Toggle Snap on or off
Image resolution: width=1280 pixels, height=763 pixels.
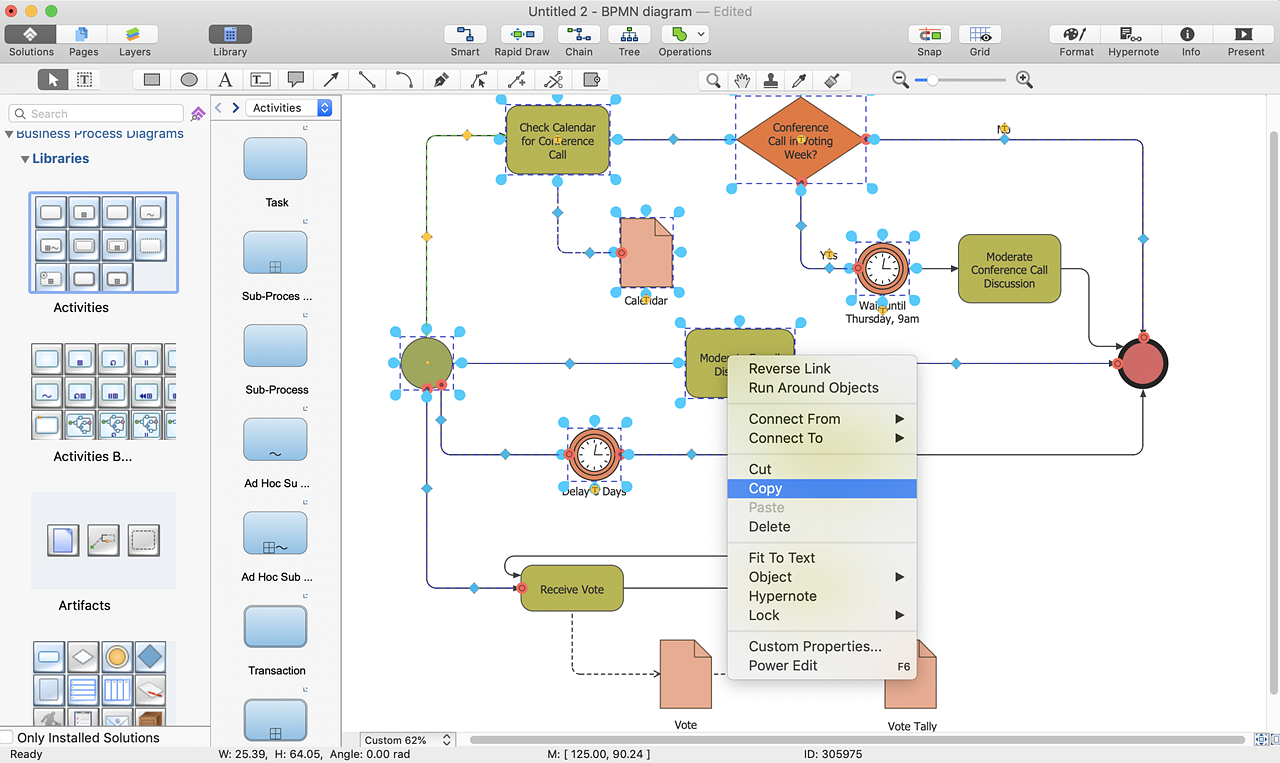click(929, 35)
